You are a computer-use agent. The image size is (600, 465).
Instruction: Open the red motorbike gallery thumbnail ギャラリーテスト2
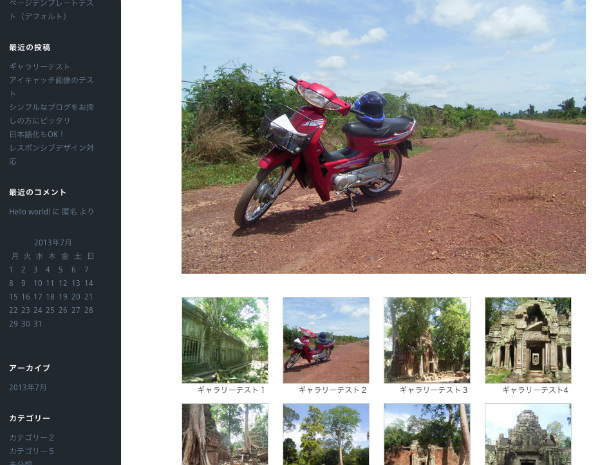click(x=326, y=340)
